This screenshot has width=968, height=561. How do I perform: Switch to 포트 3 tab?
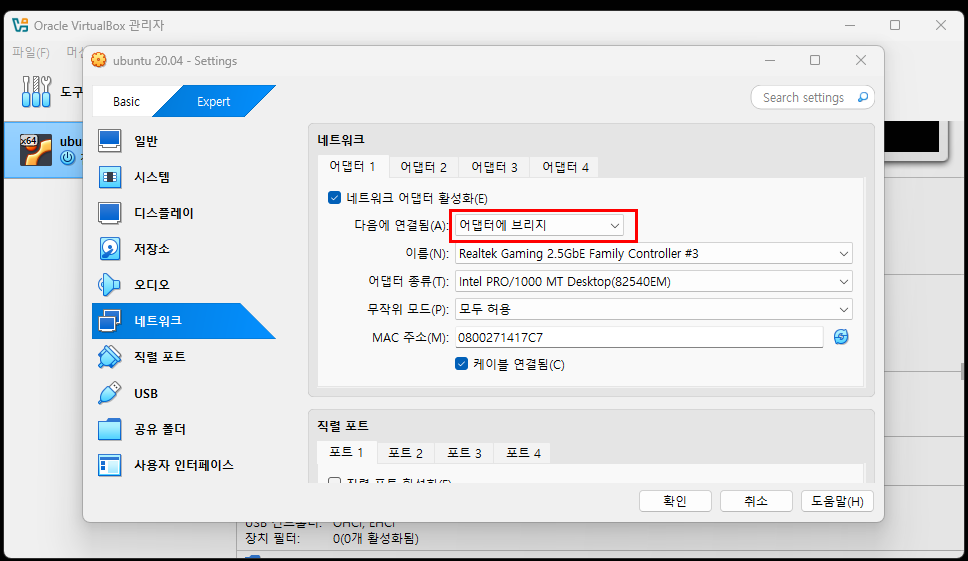point(464,453)
